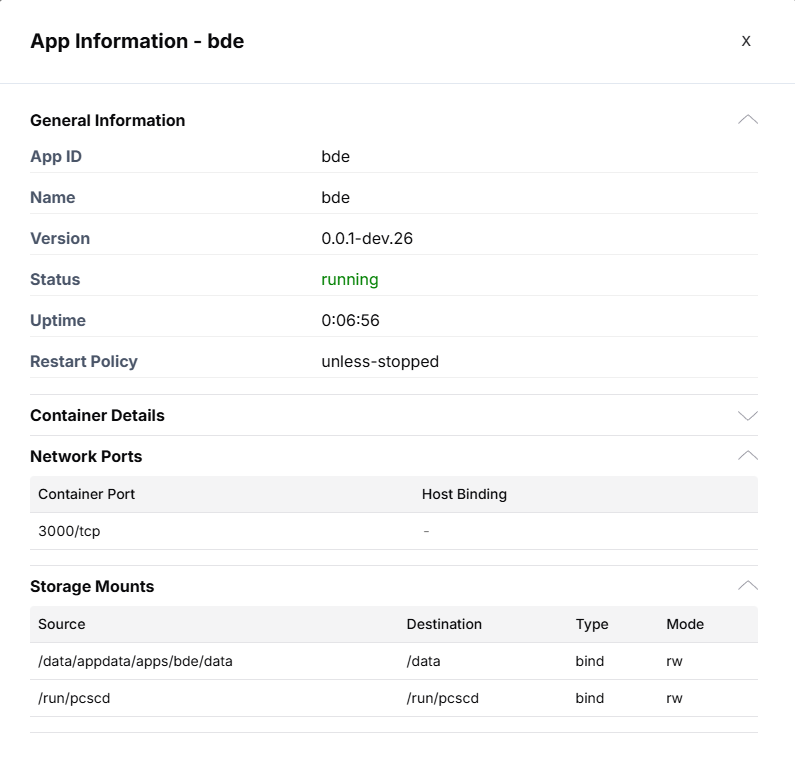Select the 3000/tcp port cell
Screen dimensions: 795x762
[x=69, y=531]
